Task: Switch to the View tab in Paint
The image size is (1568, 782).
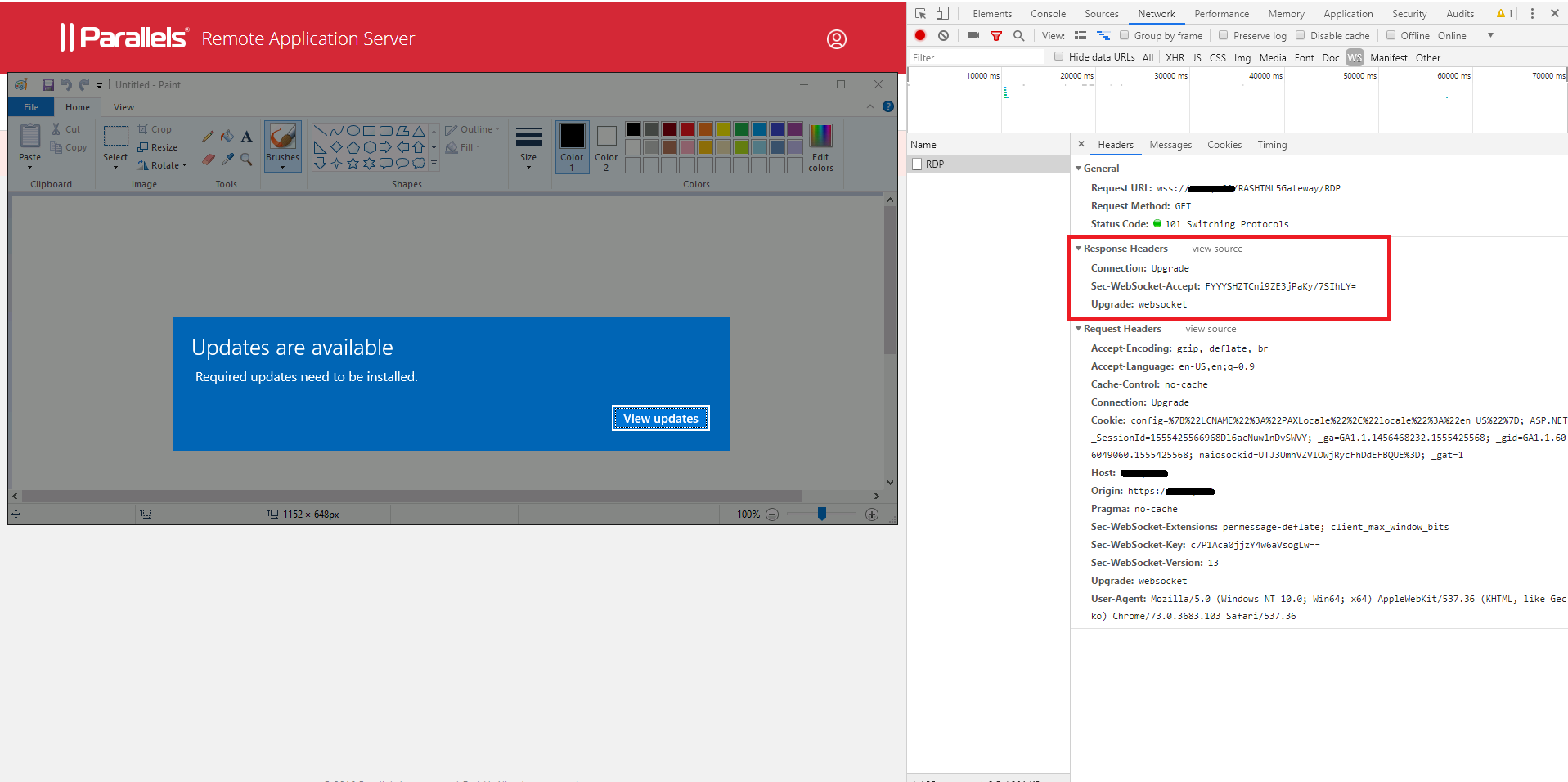Action: pos(124,107)
